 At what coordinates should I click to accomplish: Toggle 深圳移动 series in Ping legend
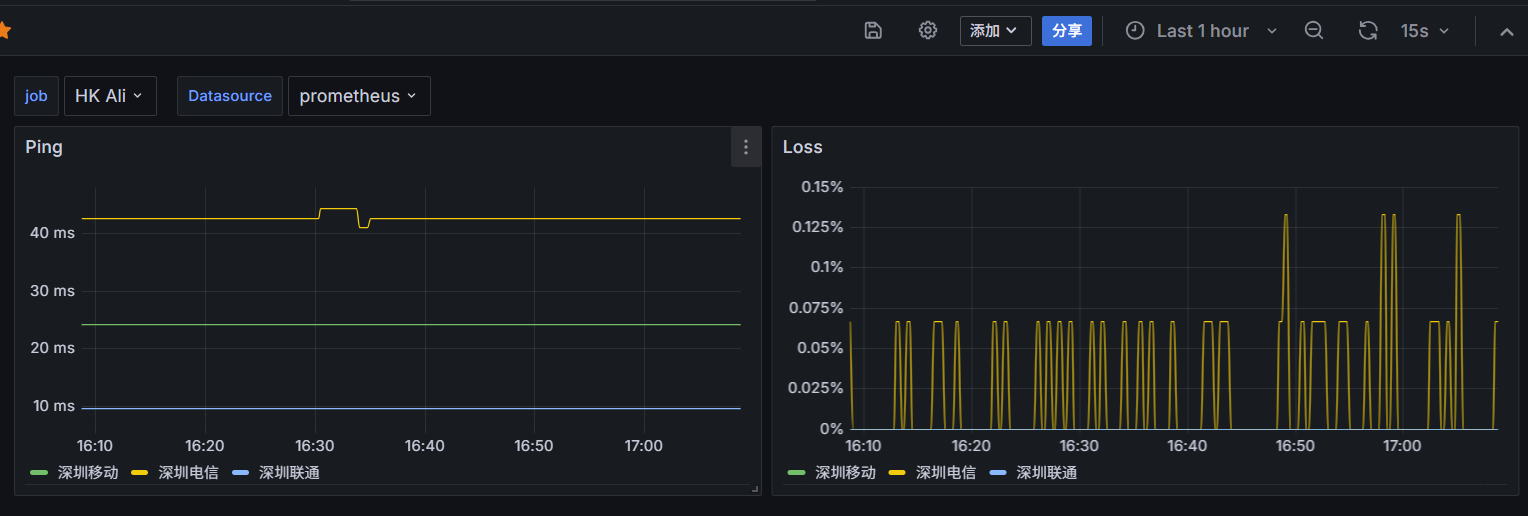(x=88, y=472)
